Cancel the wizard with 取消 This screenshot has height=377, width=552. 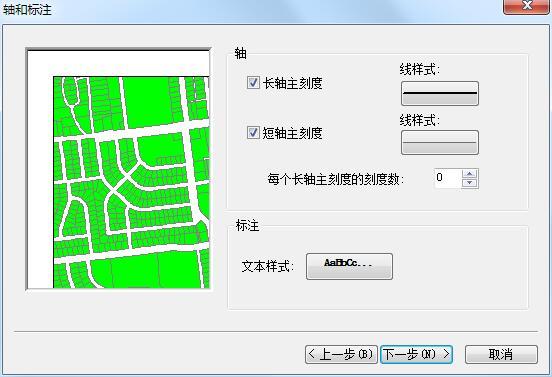(501, 354)
